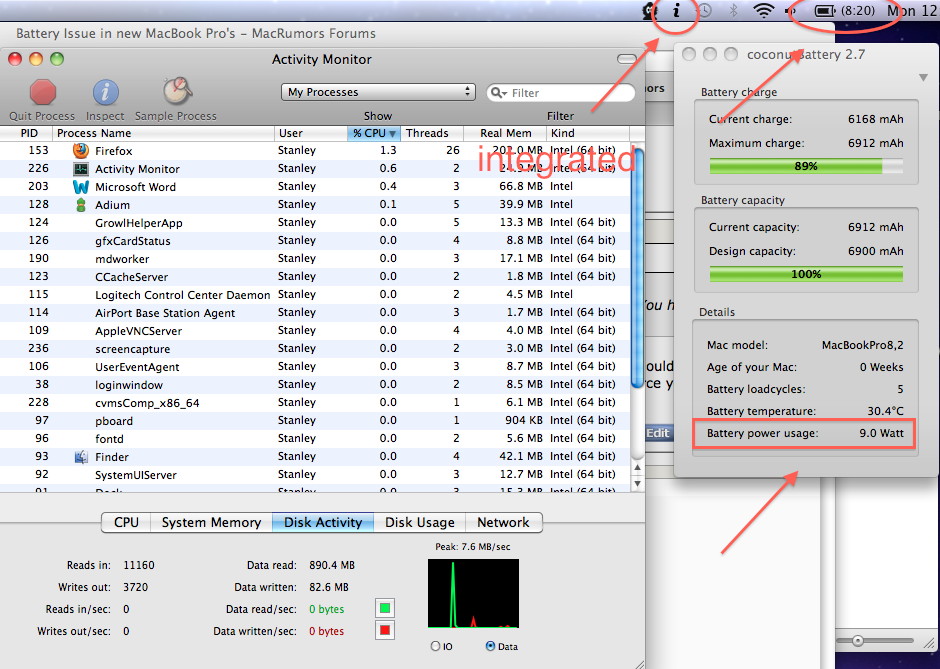This screenshot has width=940, height=669.
Task: Sort by Kind column header
Action: pos(588,133)
